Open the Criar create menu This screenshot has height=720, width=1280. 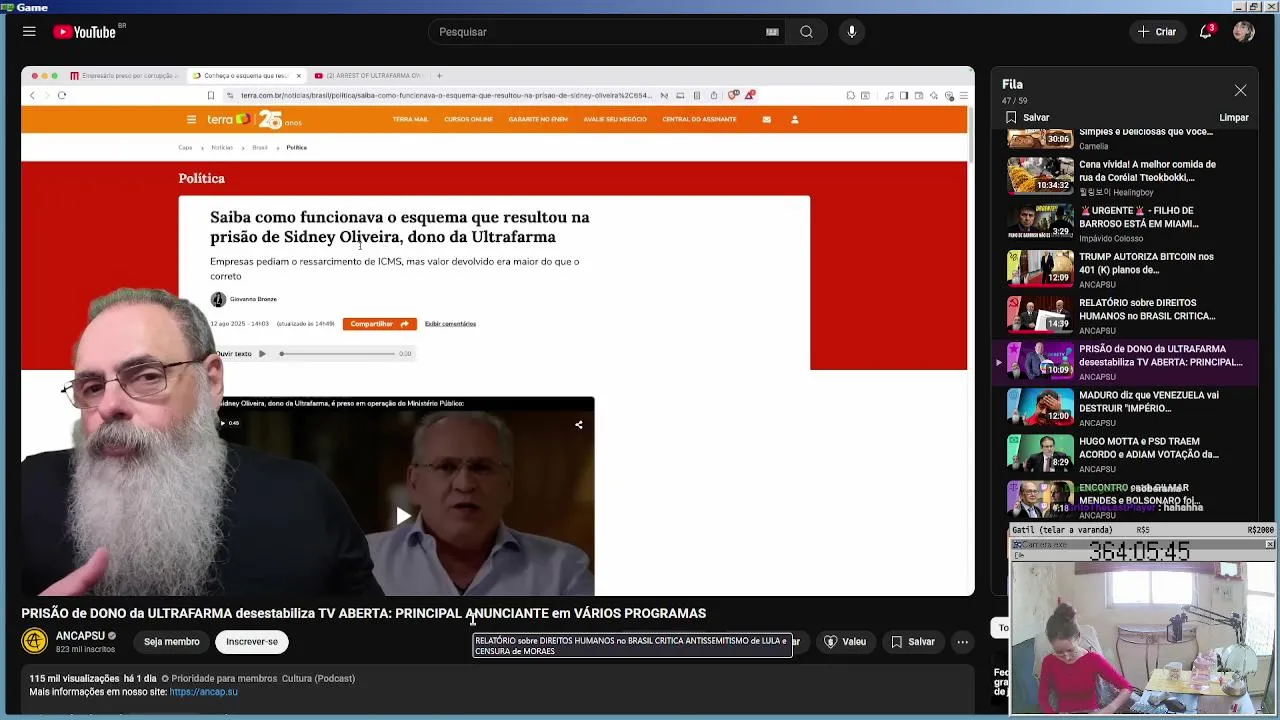(x=1157, y=32)
